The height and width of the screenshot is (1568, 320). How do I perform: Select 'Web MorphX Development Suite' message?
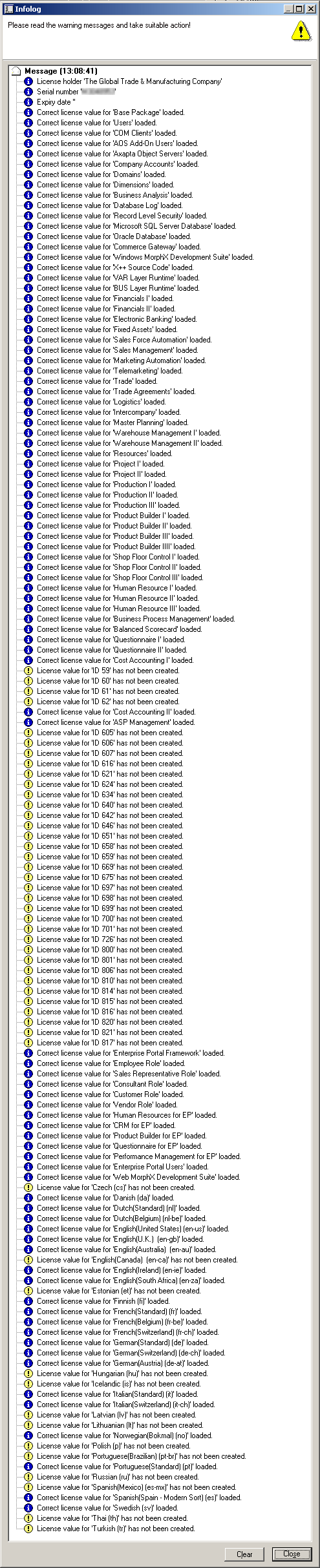coord(138,1177)
